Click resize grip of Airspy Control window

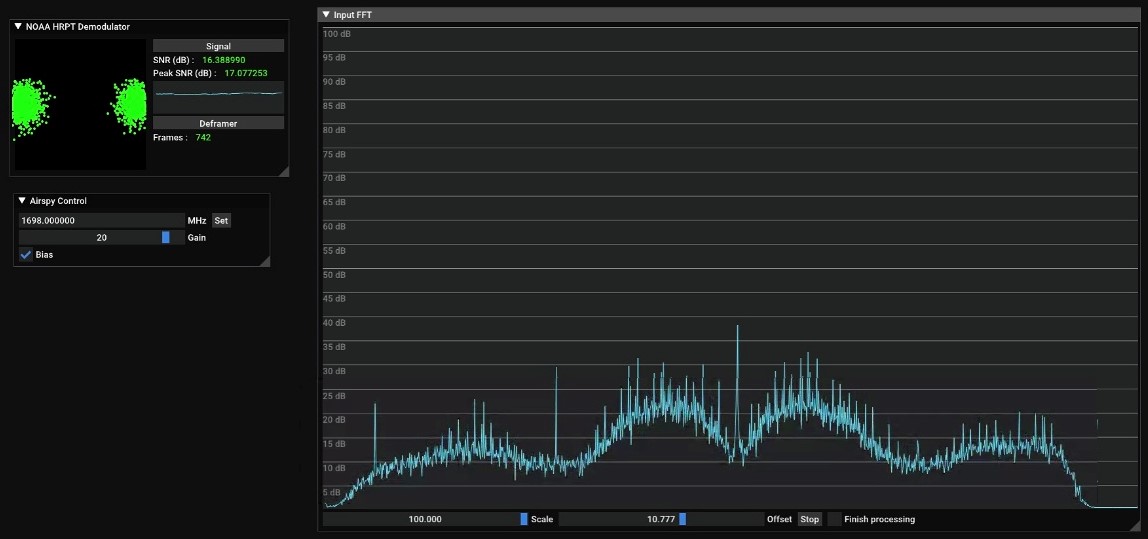pyautogui.click(x=264, y=261)
